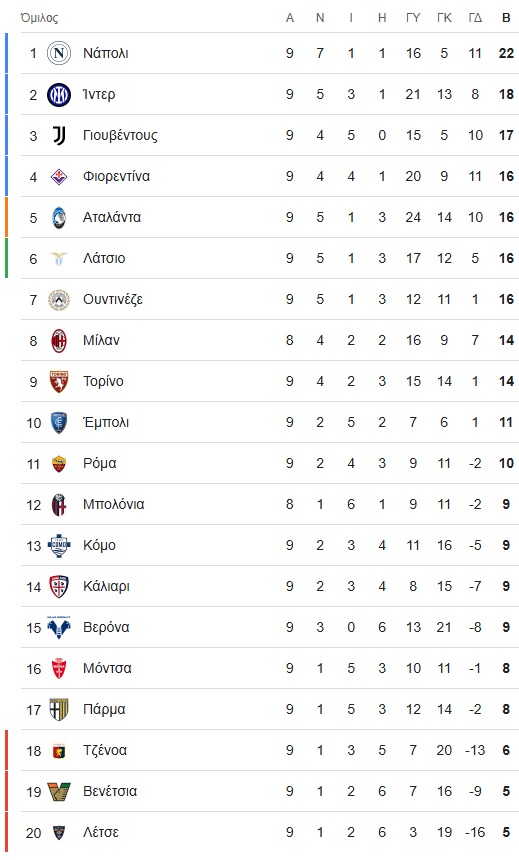
Task: Click the Napoli club crest icon
Action: point(59,53)
